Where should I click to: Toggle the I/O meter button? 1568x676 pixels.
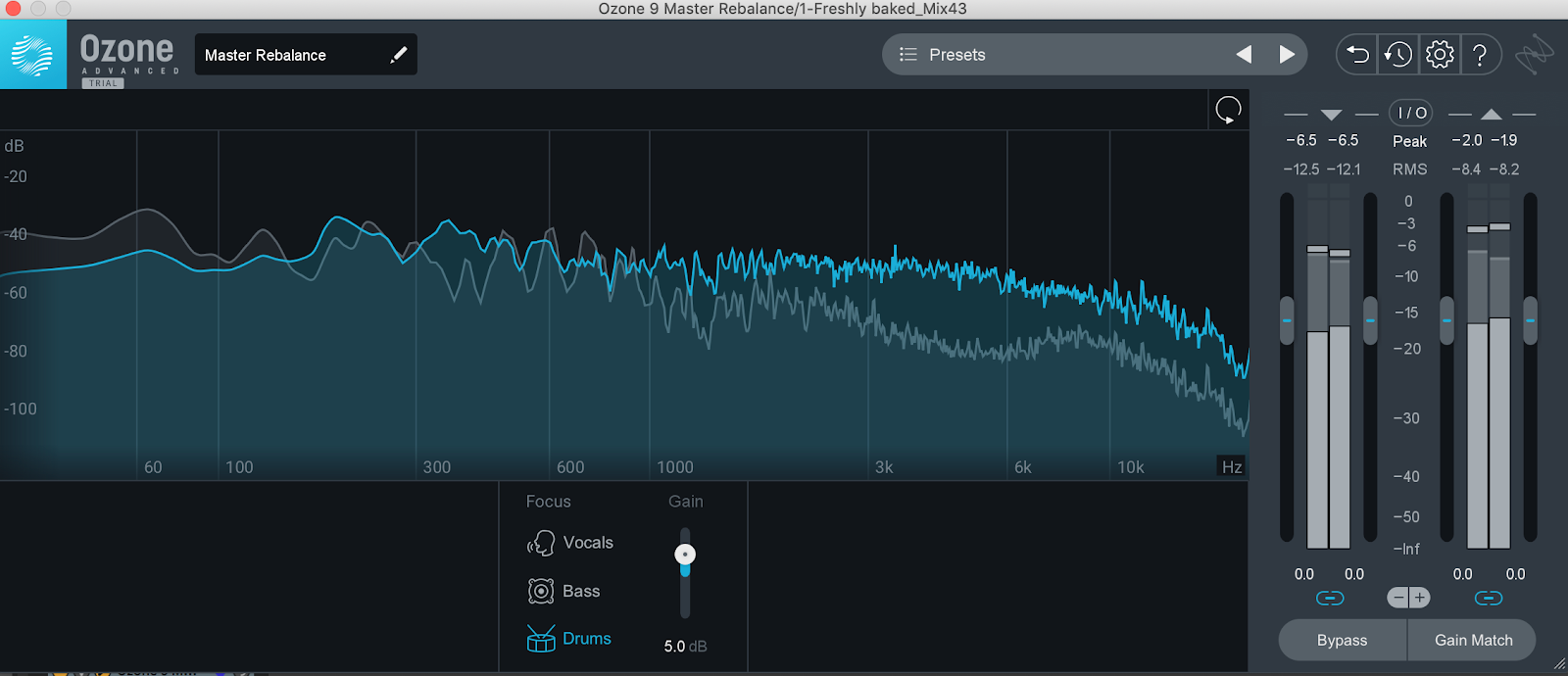coord(1411,113)
